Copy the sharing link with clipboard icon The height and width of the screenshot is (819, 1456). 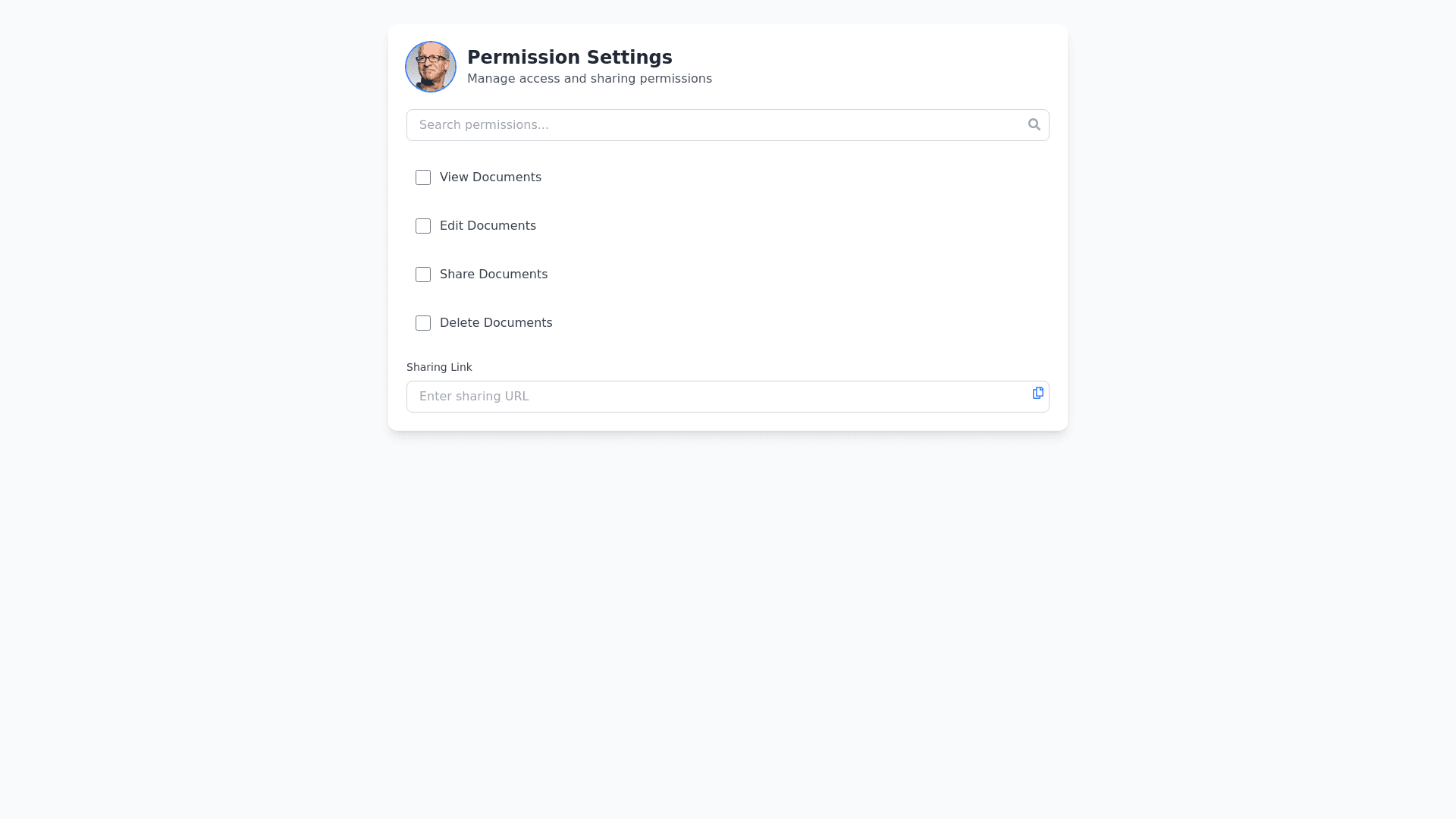tap(1037, 393)
